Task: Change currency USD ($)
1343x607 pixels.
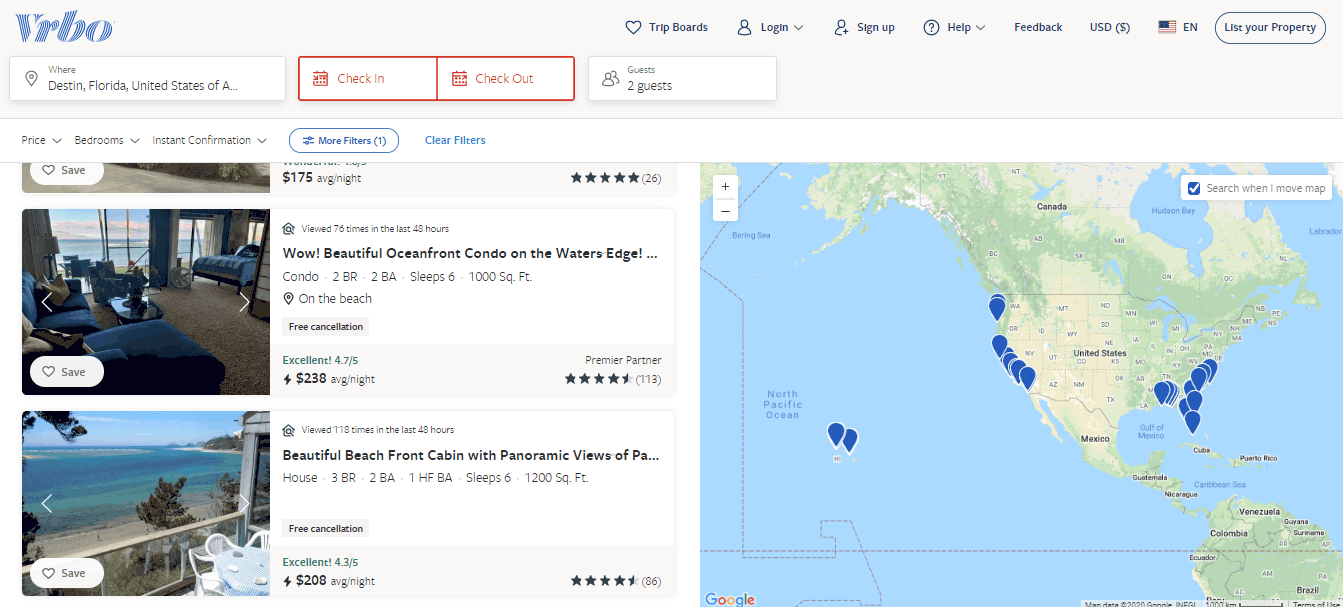Action: [1110, 28]
